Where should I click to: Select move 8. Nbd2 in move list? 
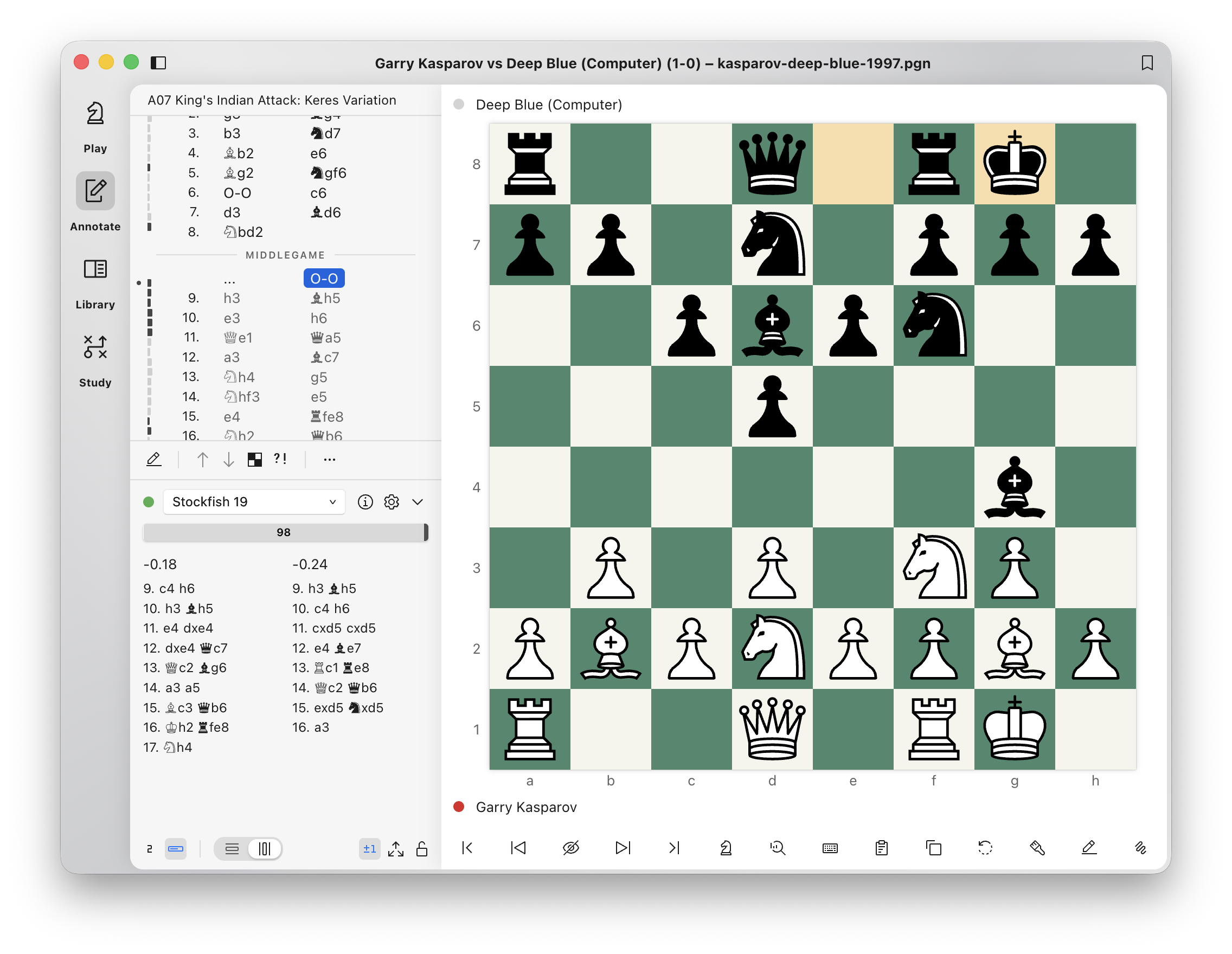[x=243, y=233]
